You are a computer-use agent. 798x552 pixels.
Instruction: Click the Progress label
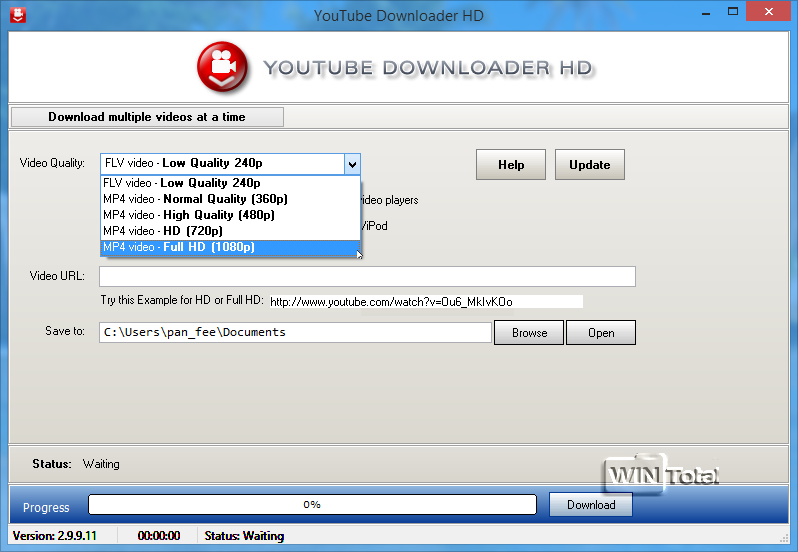pos(46,508)
